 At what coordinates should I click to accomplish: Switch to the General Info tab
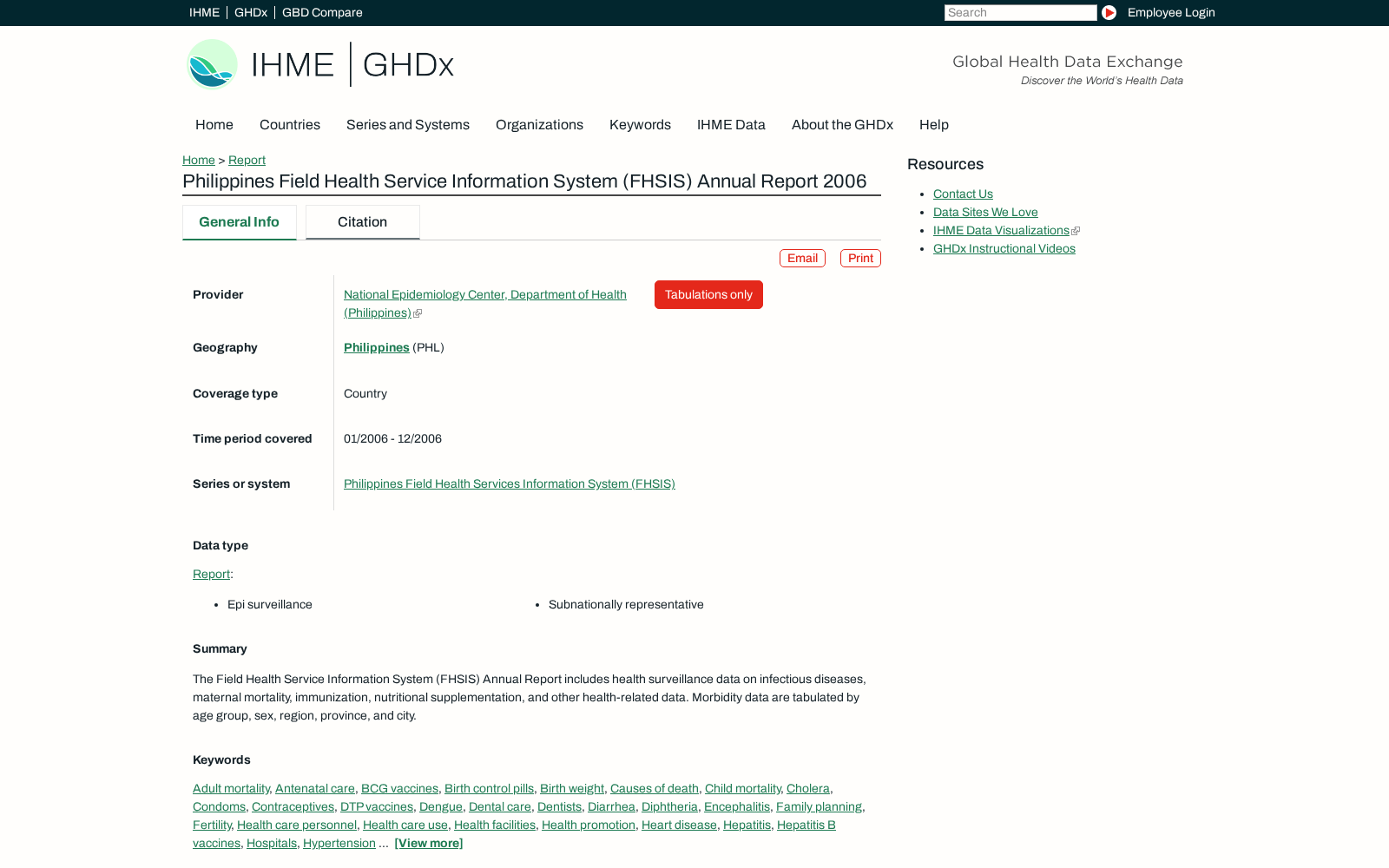click(239, 222)
